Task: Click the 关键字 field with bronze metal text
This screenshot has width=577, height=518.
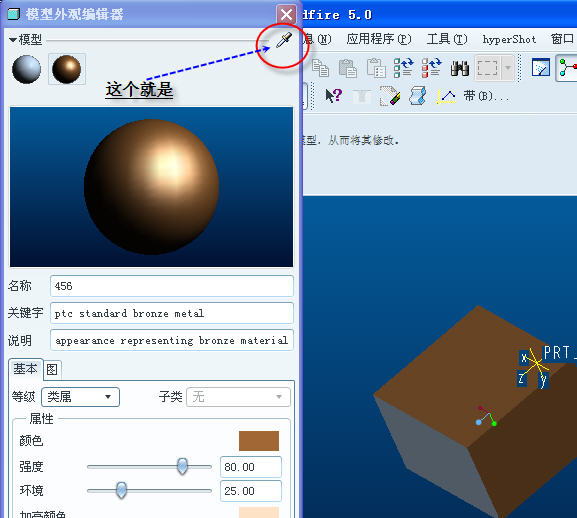Action: pos(171,313)
